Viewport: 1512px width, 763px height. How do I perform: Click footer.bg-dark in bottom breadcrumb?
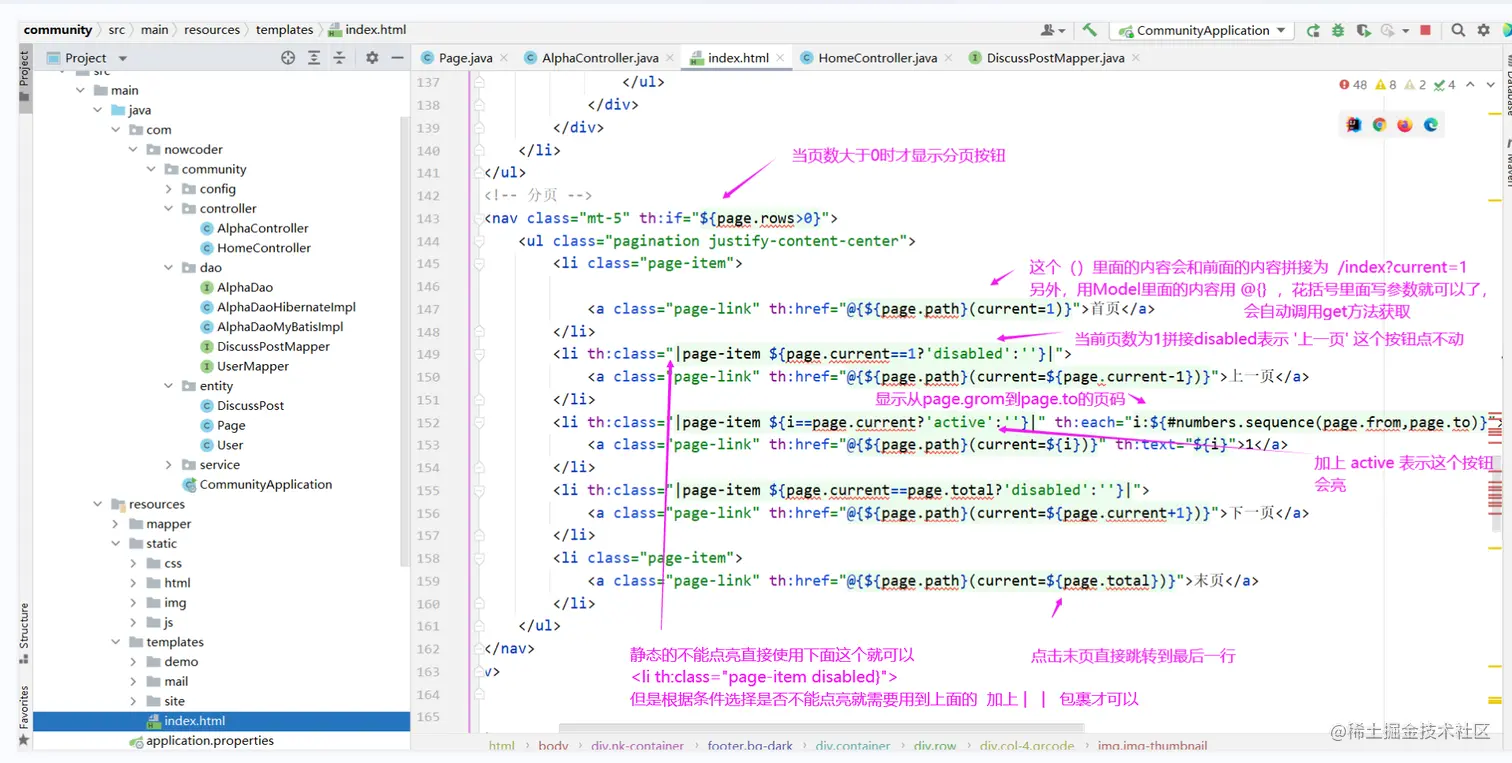pos(749,746)
